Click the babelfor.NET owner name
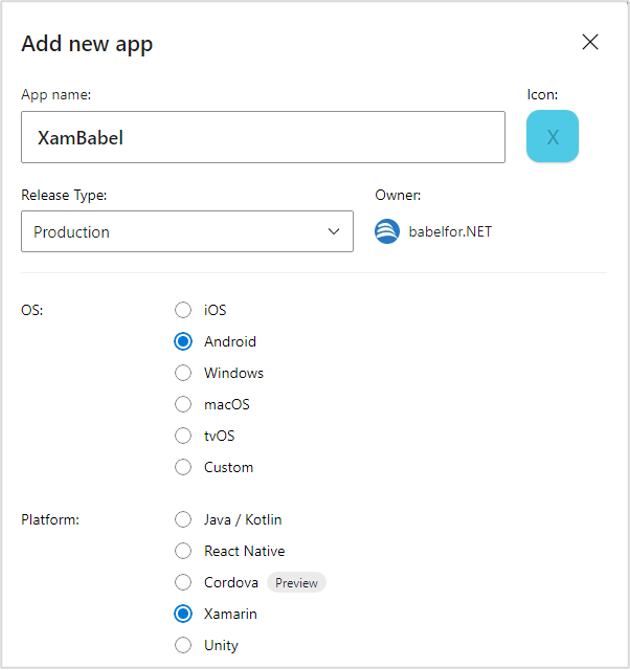The image size is (630, 670). click(x=450, y=232)
